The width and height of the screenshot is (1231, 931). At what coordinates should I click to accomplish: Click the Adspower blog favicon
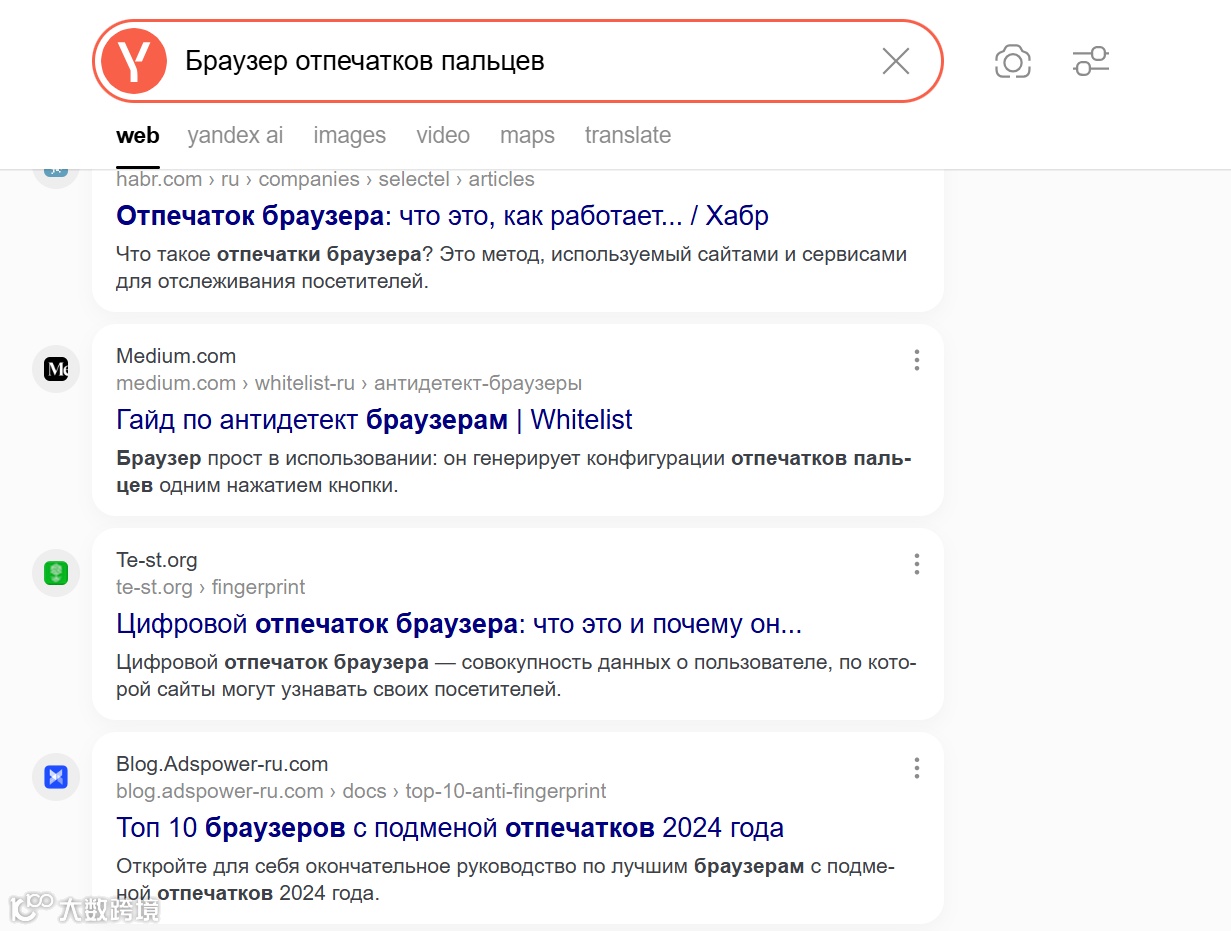(x=56, y=777)
